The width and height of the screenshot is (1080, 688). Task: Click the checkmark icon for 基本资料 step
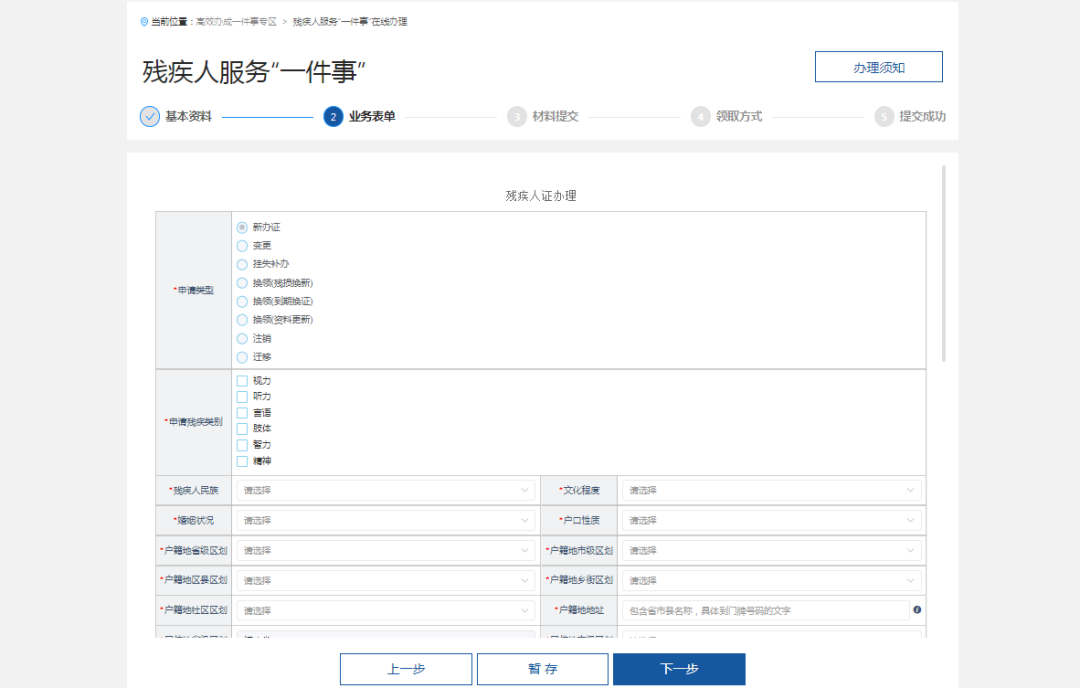[150, 116]
